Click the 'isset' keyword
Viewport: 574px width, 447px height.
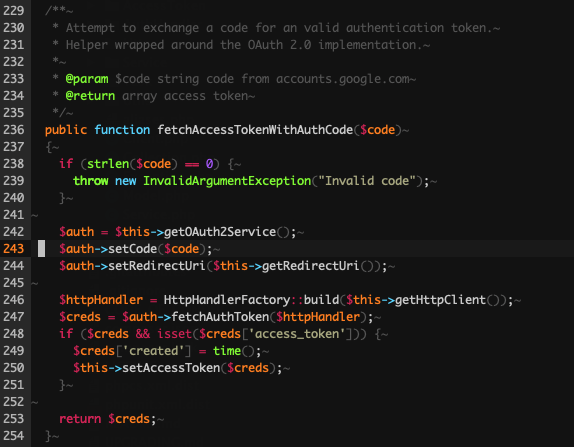click(174, 334)
